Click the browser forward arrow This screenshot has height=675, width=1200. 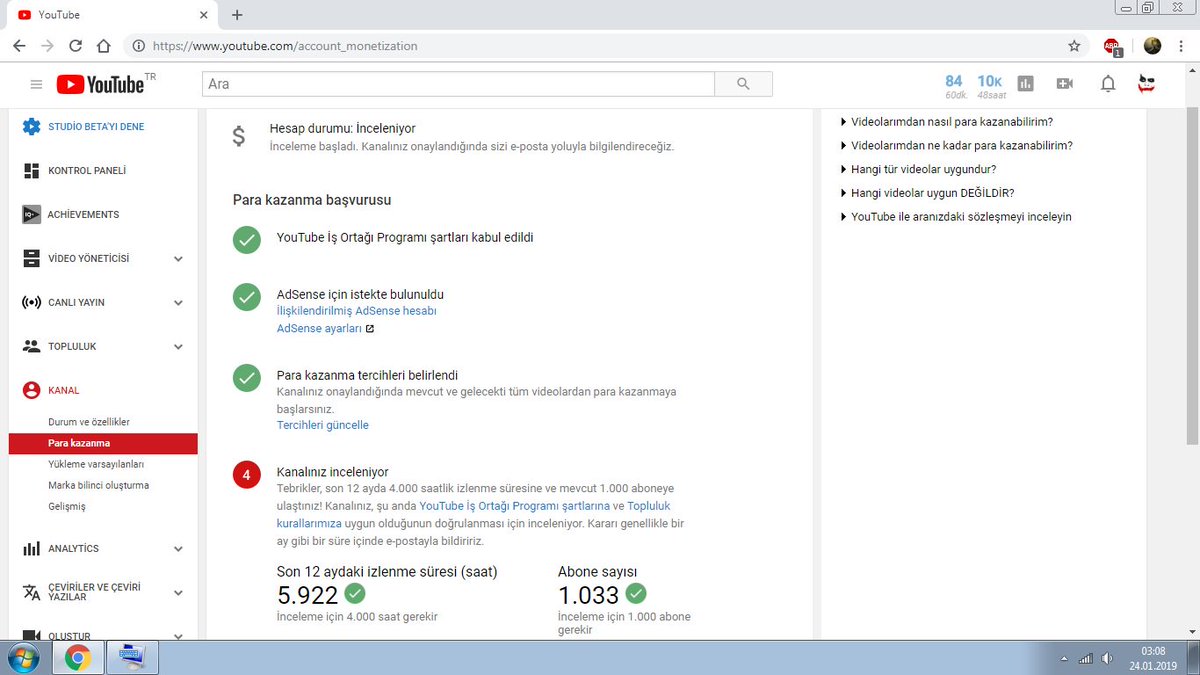pyautogui.click(x=47, y=46)
